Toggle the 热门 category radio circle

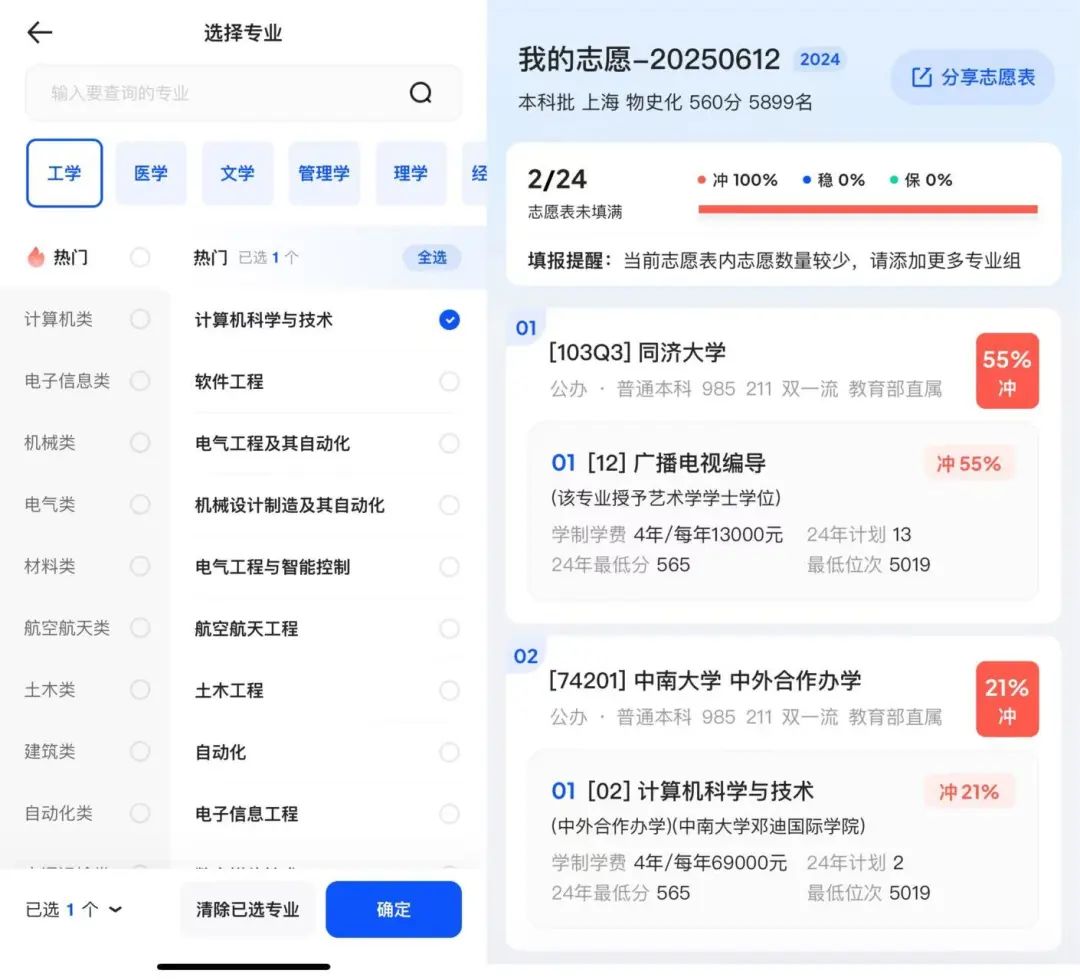tap(140, 257)
